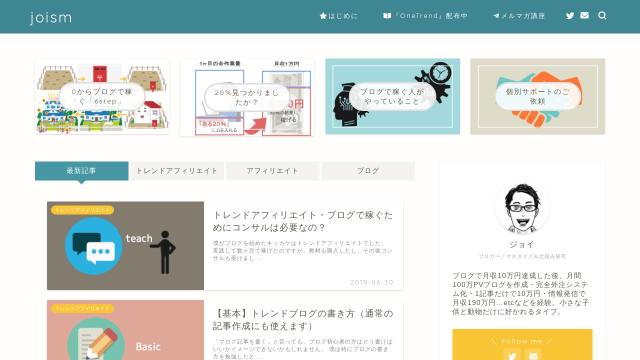This screenshot has width=640, height=360.
Task: Click the envelope mail icon in header
Action: (584, 16)
